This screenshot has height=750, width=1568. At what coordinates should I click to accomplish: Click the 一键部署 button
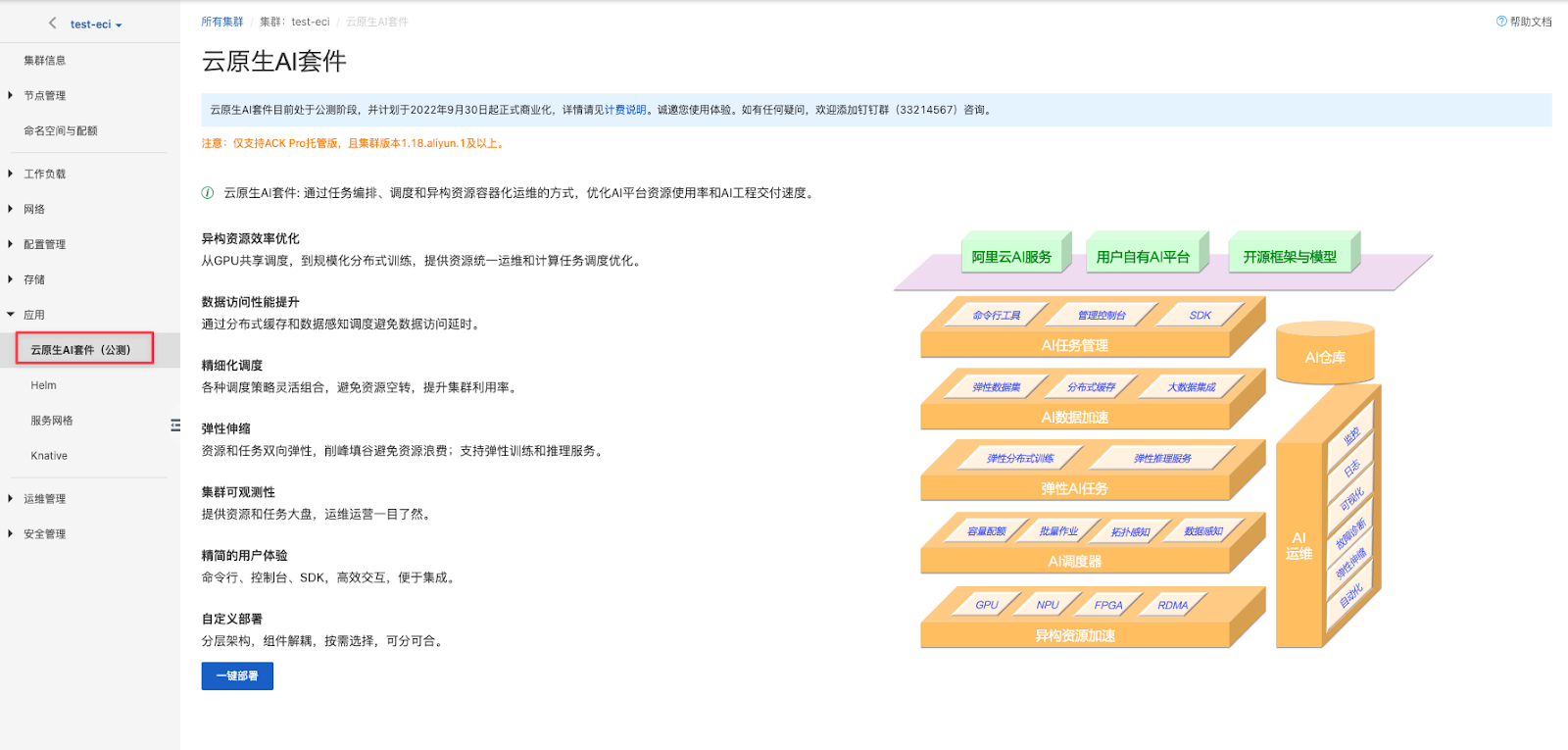pos(237,676)
